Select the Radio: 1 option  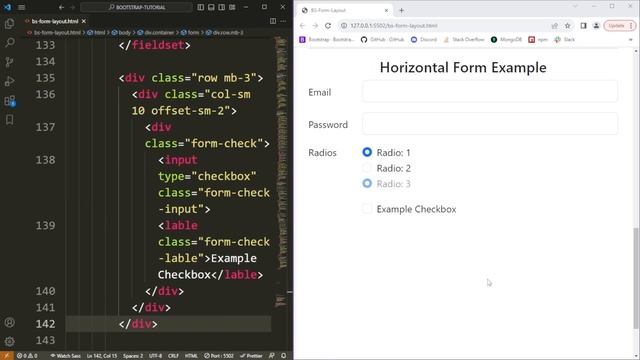point(367,152)
